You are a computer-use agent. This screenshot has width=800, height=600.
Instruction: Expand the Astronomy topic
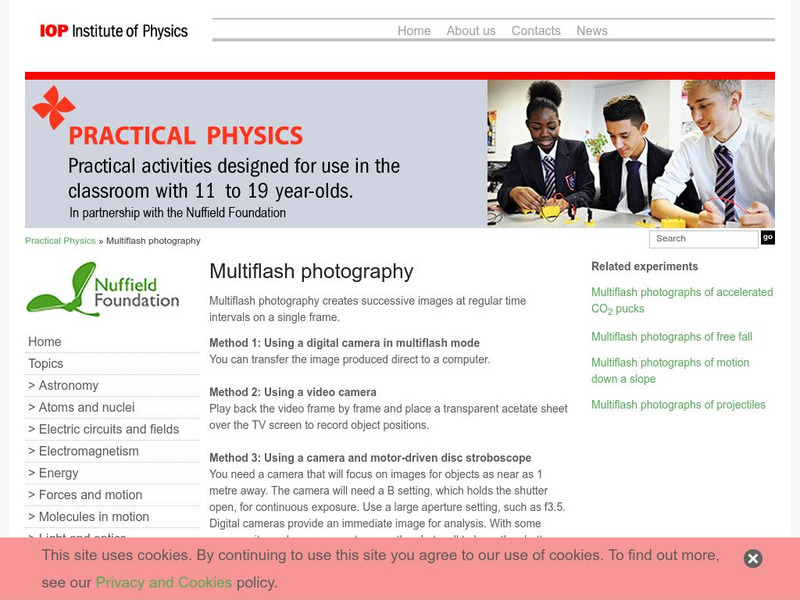pos(69,385)
